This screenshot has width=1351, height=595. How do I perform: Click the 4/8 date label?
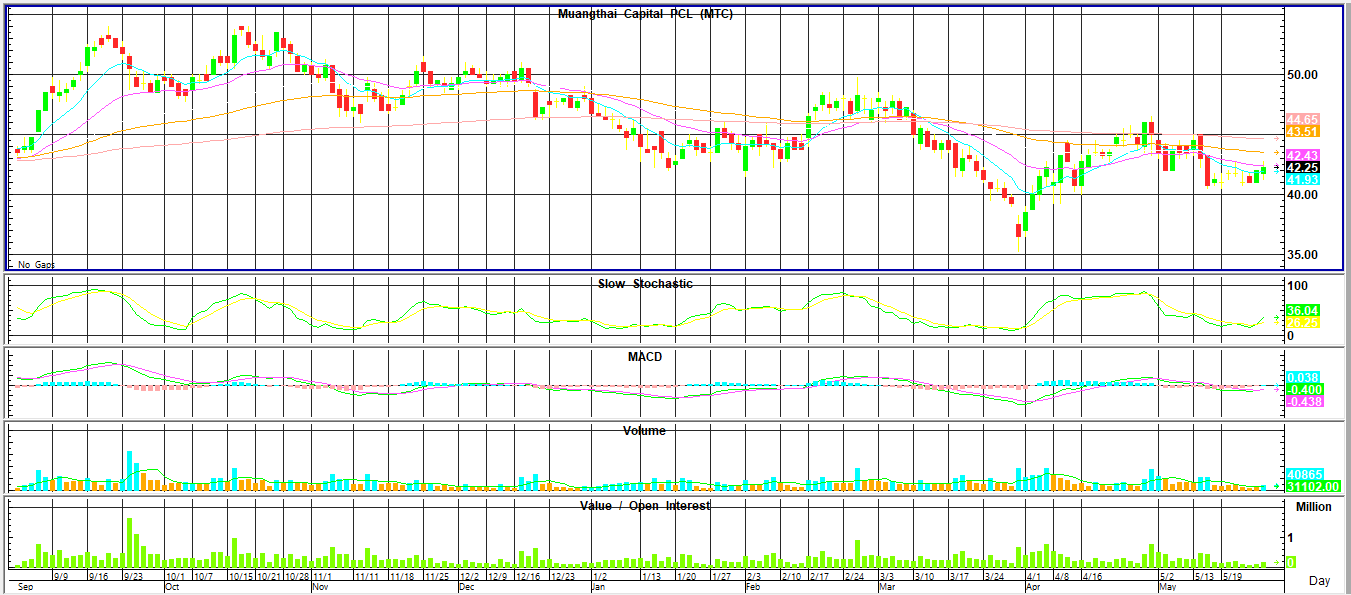(1062, 577)
